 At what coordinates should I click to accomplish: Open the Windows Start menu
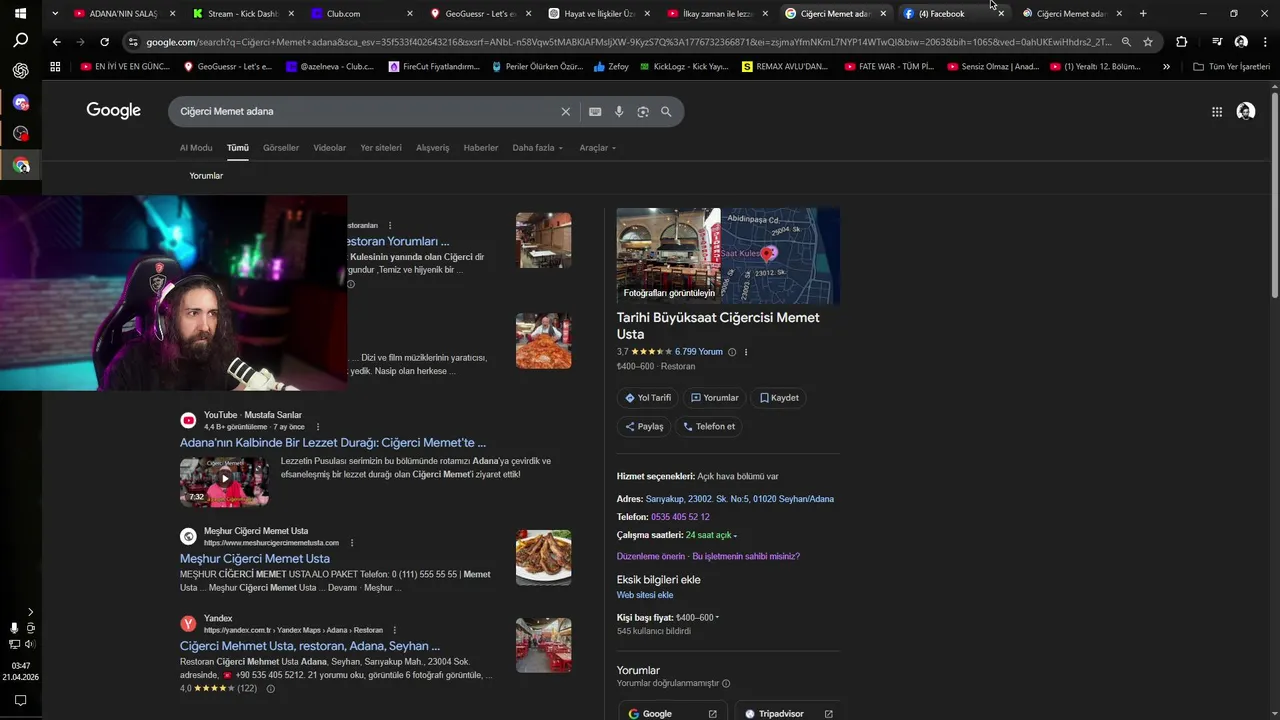[20, 14]
